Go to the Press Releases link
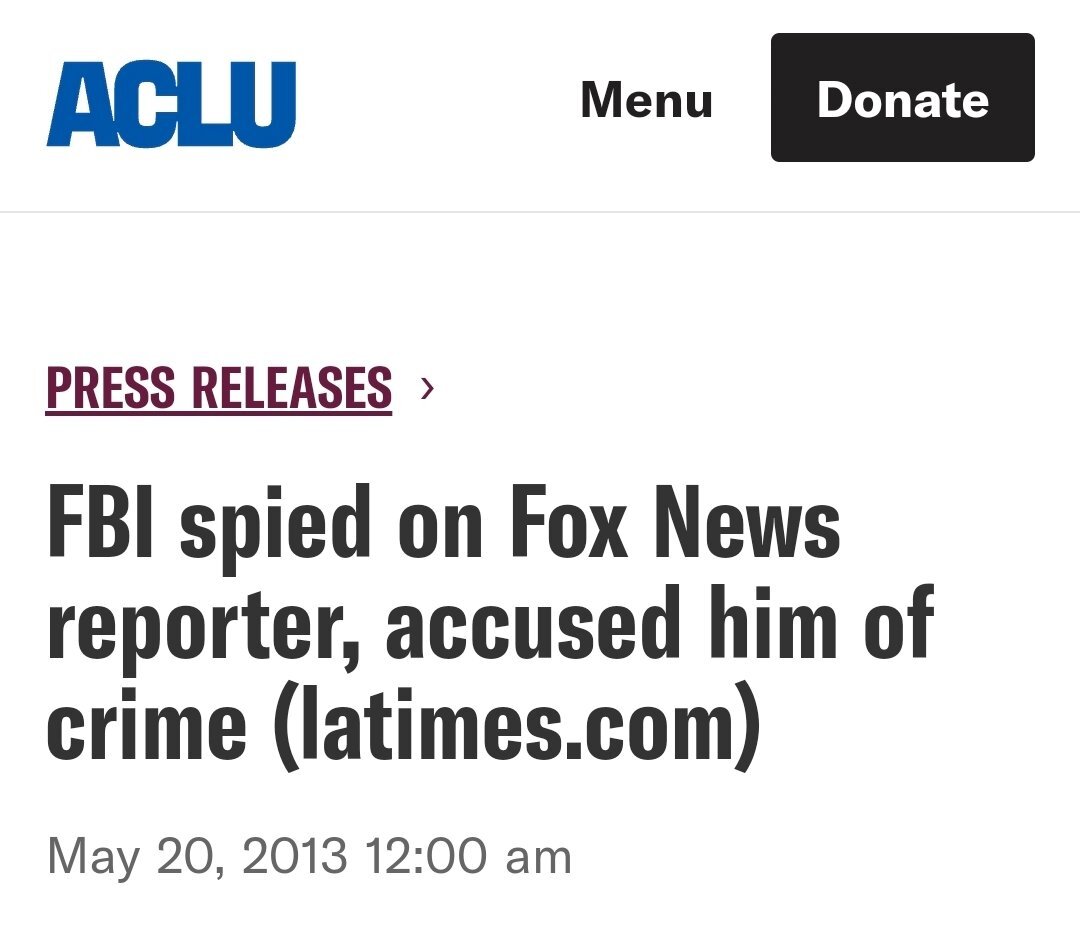Image resolution: width=1080 pixels, height=932 pixels. coord(219,388)
